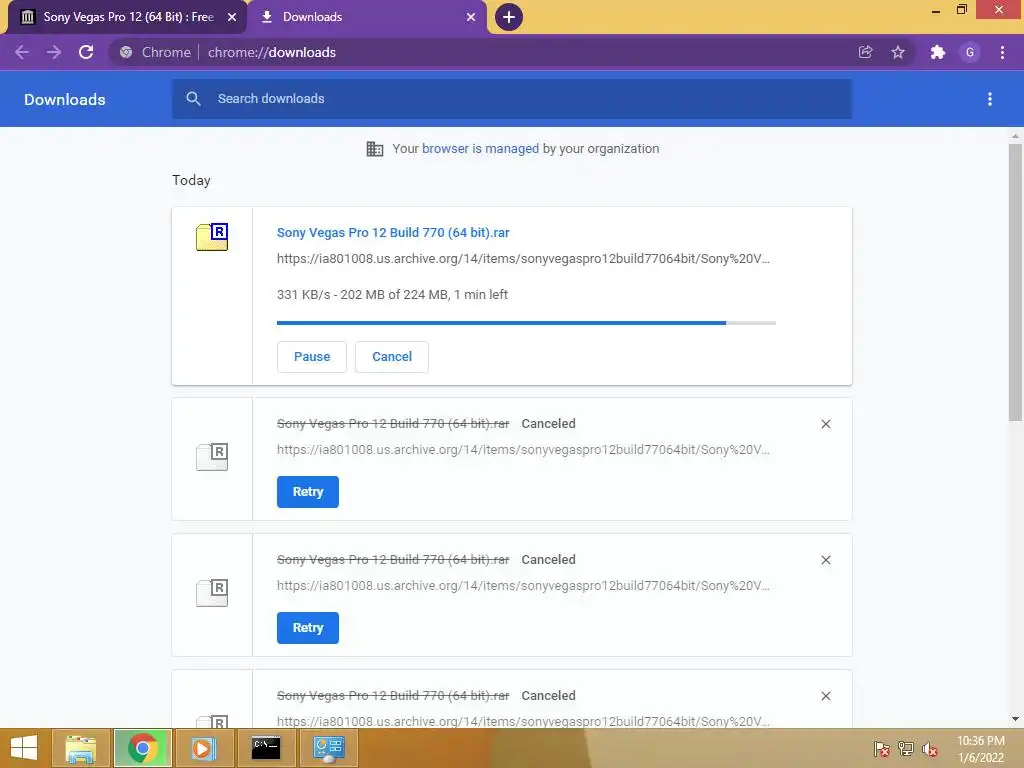Click the greyed RAR icon of first canceled download

(212, 456)
